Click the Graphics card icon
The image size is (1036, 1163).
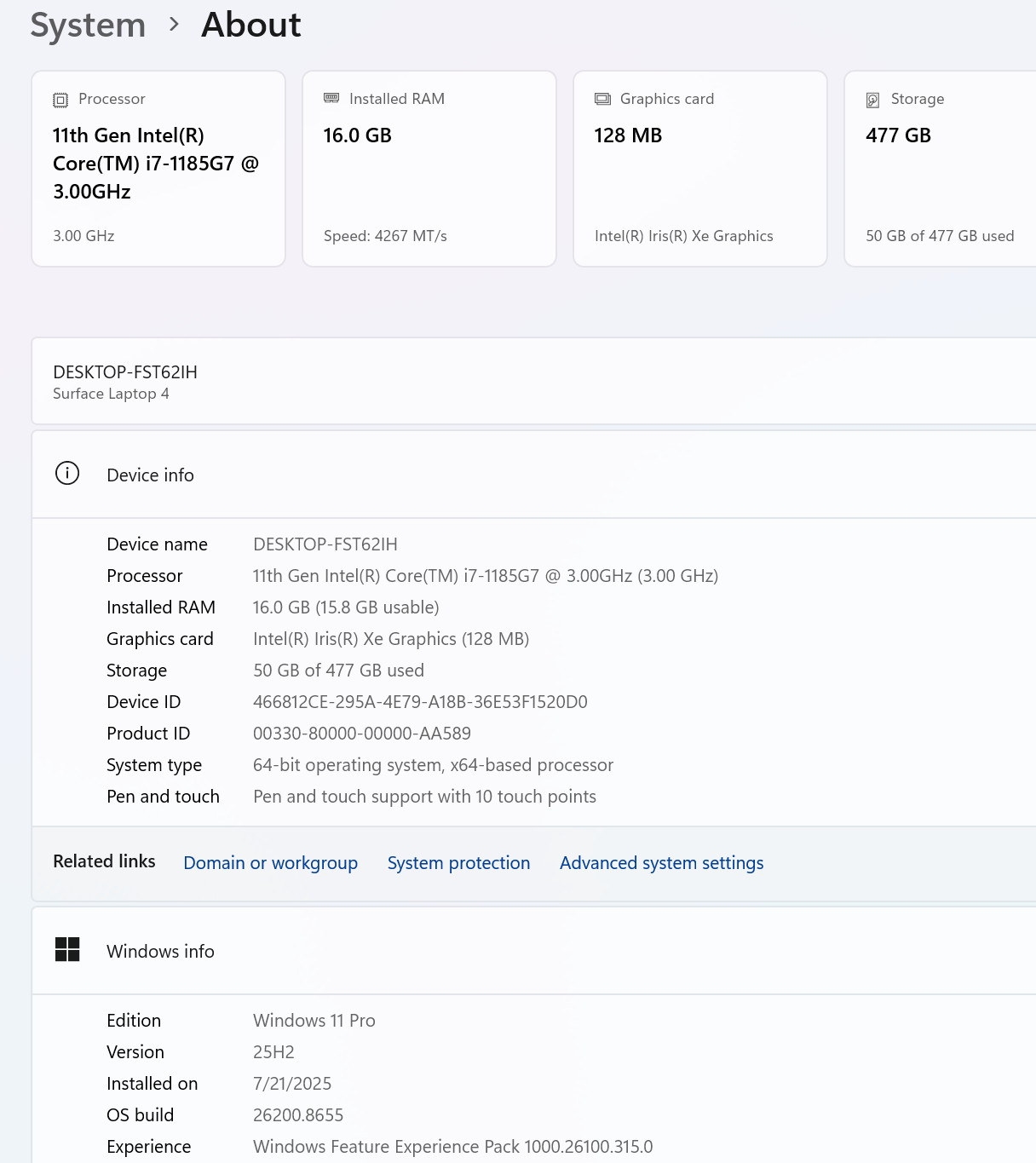pos(602,99)
